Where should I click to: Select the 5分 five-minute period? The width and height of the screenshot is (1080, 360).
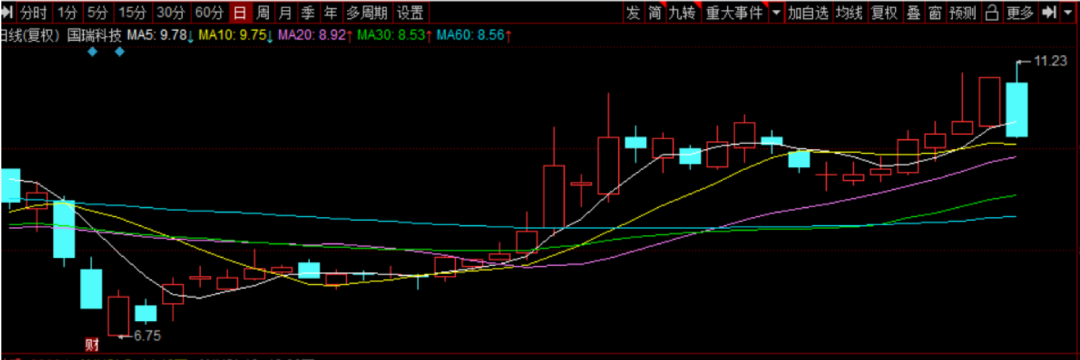(98, 12)
